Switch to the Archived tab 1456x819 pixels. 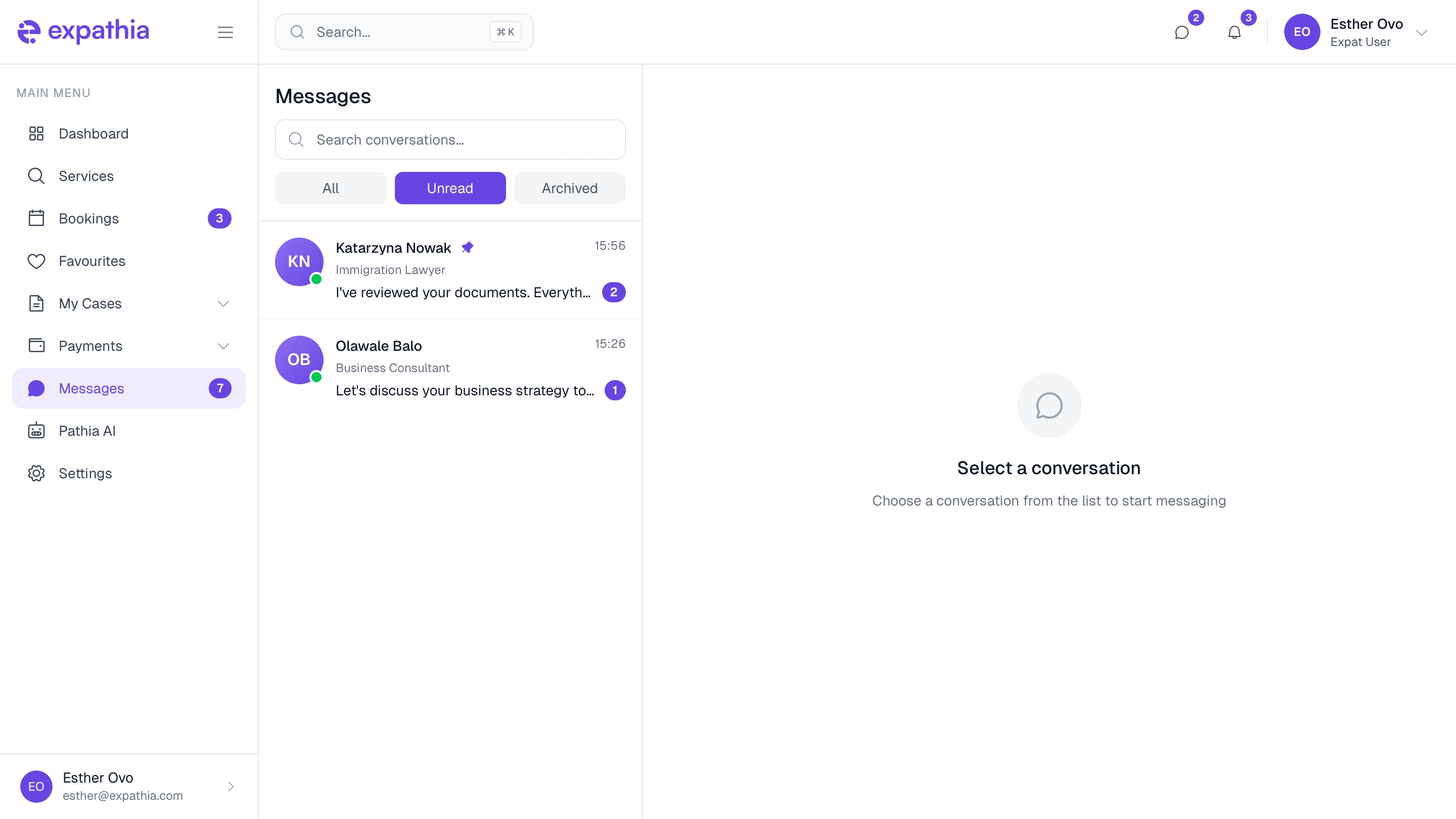click(569, 188)
